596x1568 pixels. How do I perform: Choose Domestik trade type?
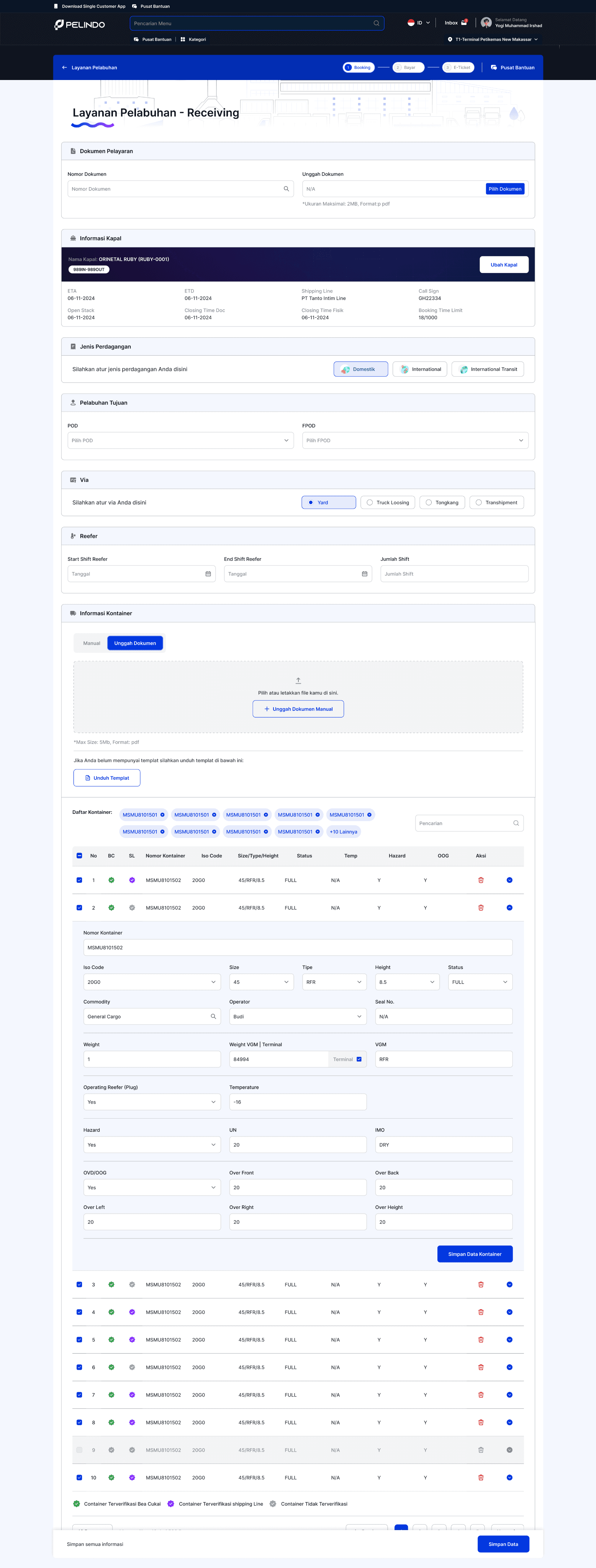point(361,369)
